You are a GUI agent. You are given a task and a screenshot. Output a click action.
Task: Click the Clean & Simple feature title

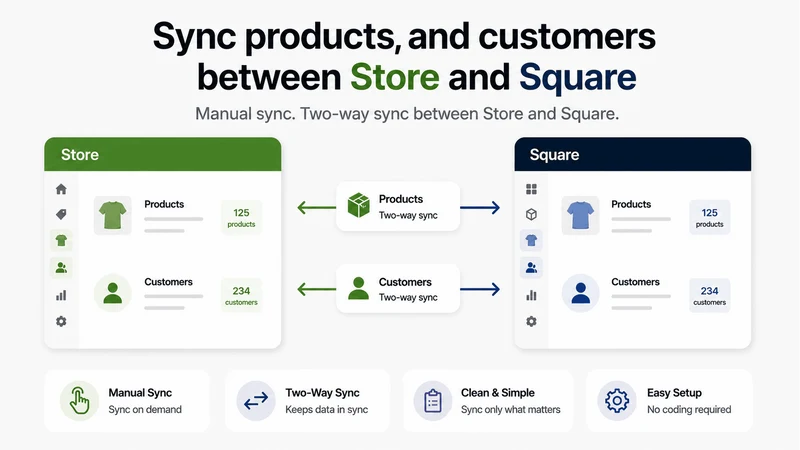(497, 393)
